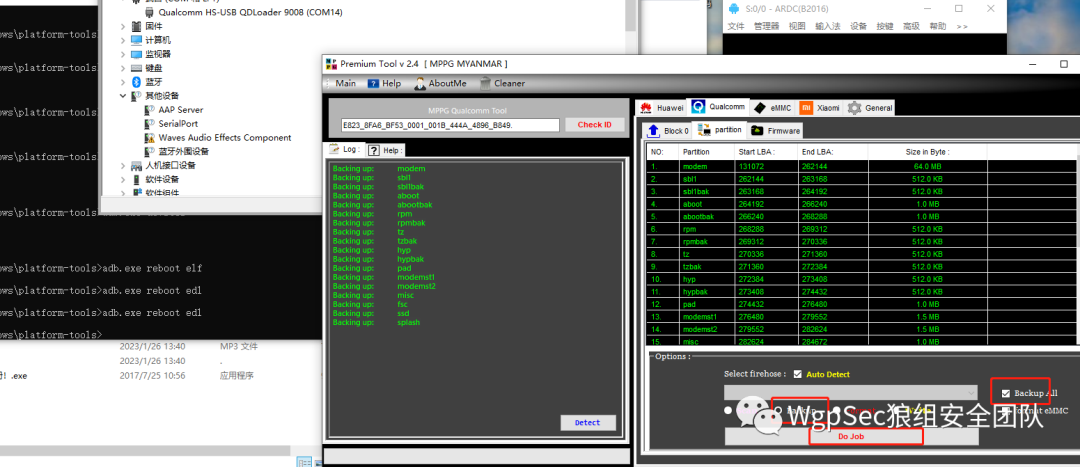Click the red Check ID button
1080x467 pixels.
(594, 125)
